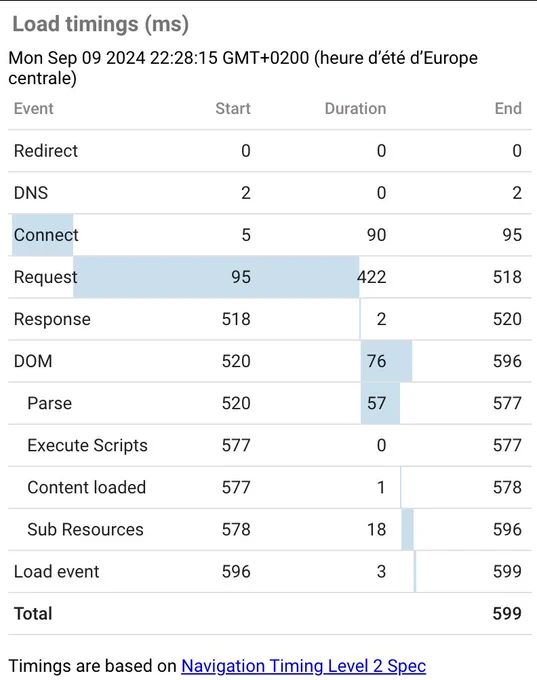Click the Start column header
This screenshot has height=680, width=537.
point(233,108)
